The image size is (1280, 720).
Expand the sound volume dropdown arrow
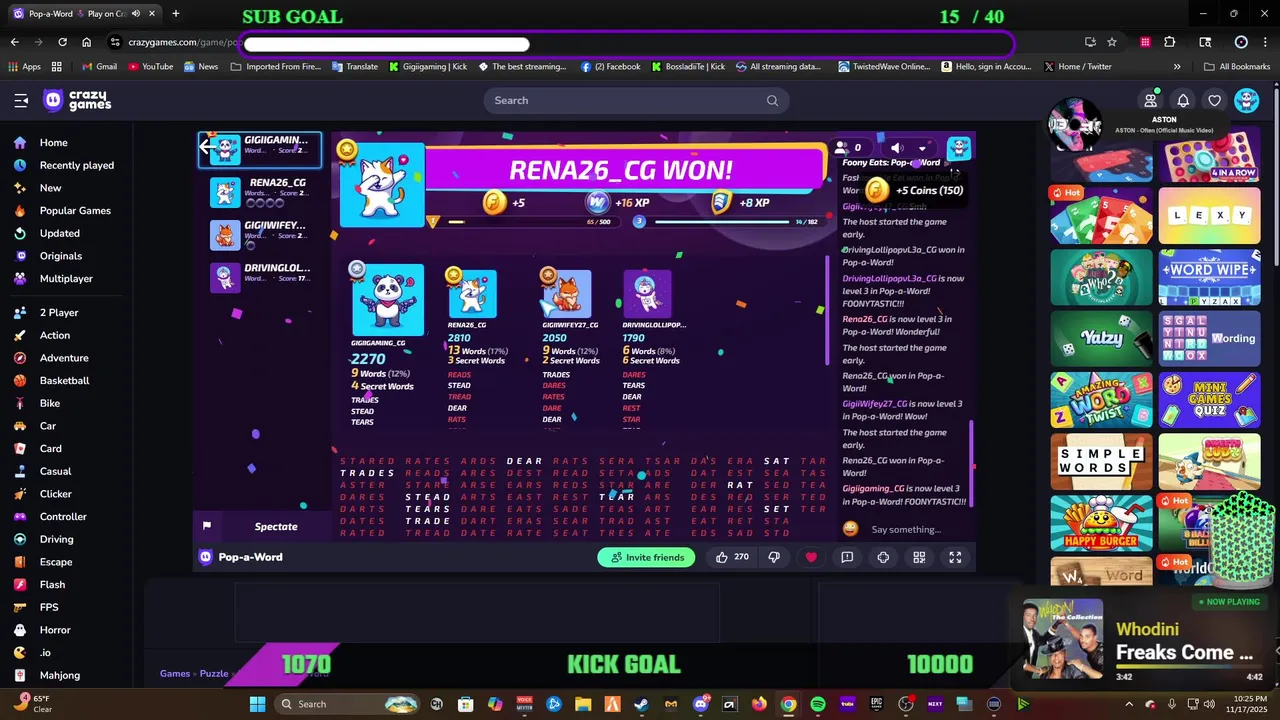[922, 149]
